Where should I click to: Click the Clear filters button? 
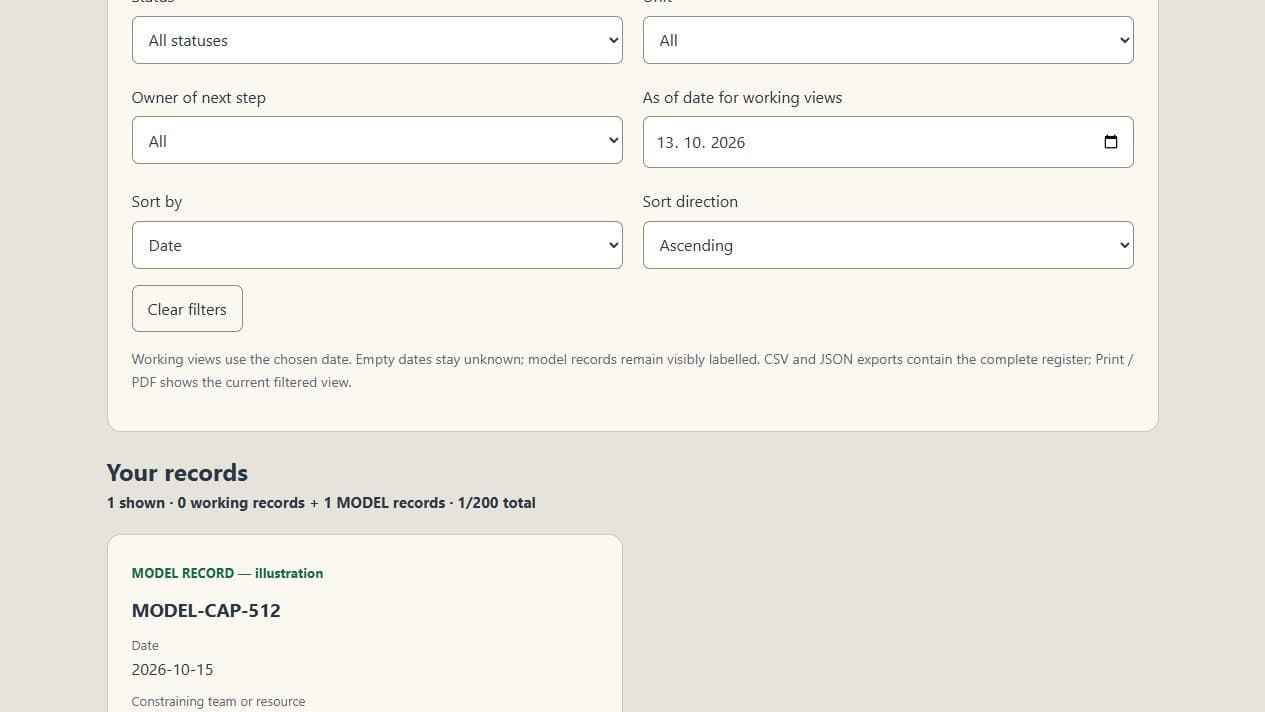pos(187,309)
